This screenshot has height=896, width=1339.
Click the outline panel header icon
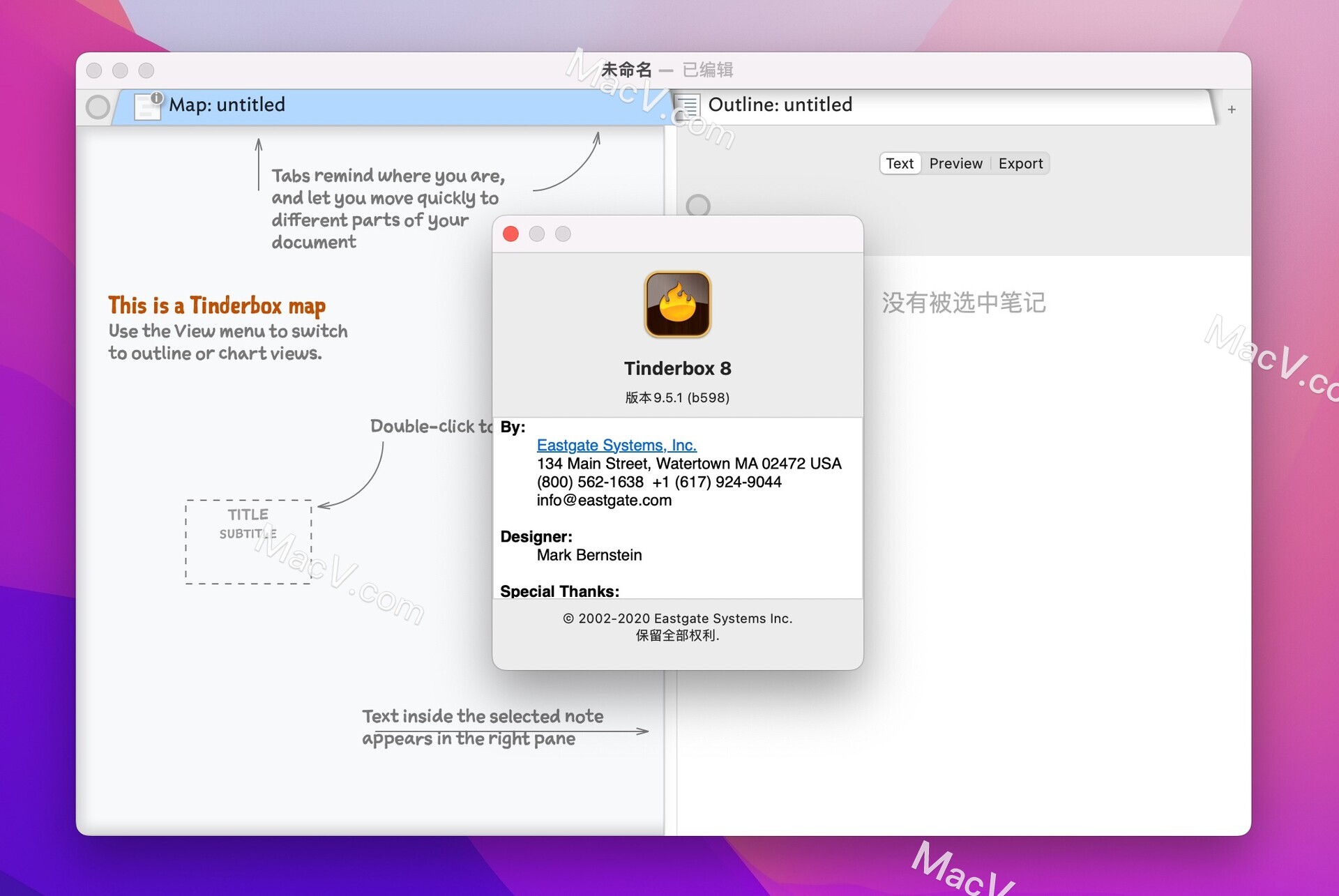pos(692,104)
